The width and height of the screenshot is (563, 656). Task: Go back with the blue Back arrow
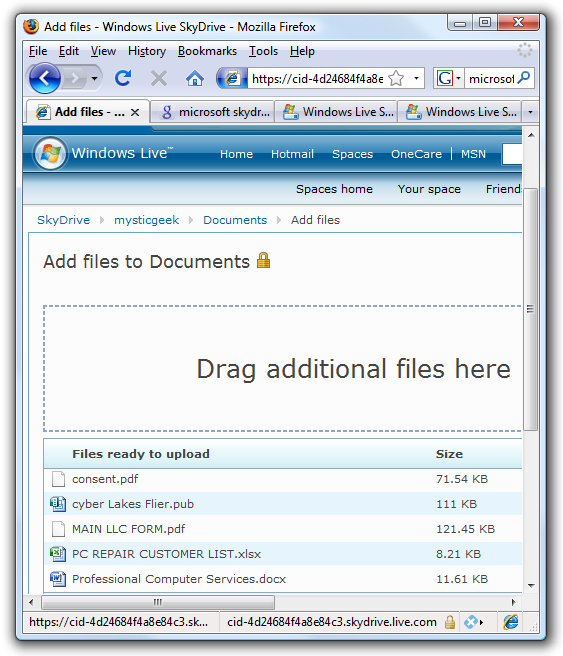click(44, 78)
